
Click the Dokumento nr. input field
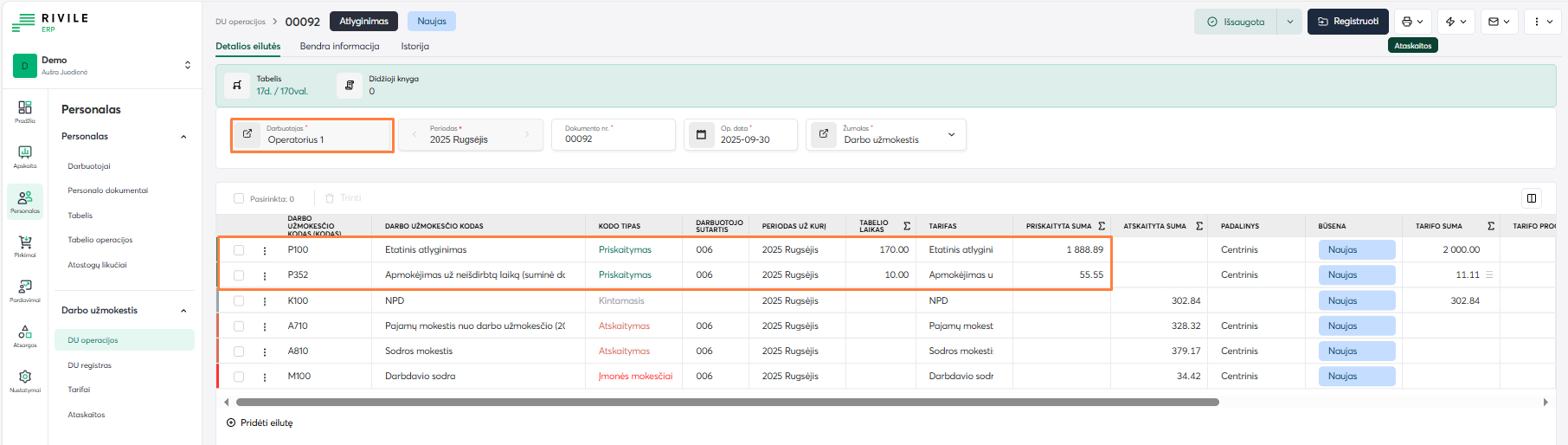click(613, 139)
